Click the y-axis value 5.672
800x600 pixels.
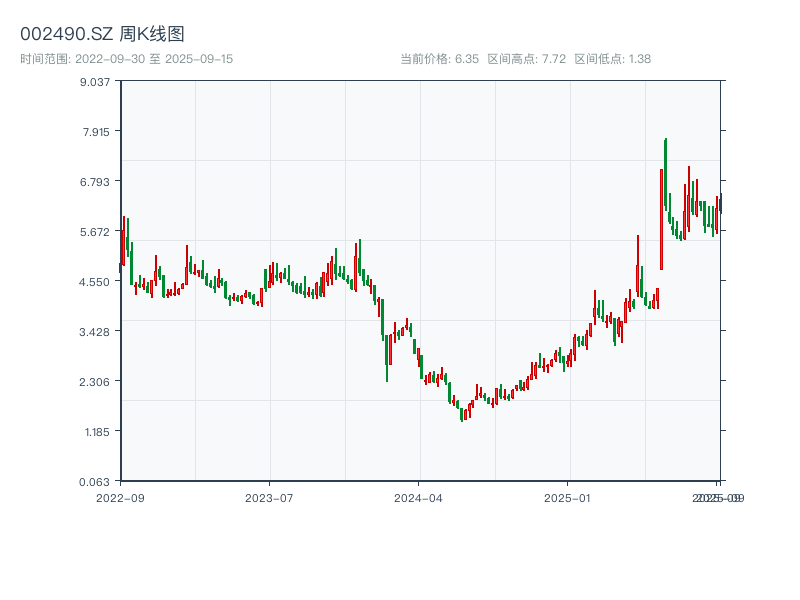click(x=95, y=232)
